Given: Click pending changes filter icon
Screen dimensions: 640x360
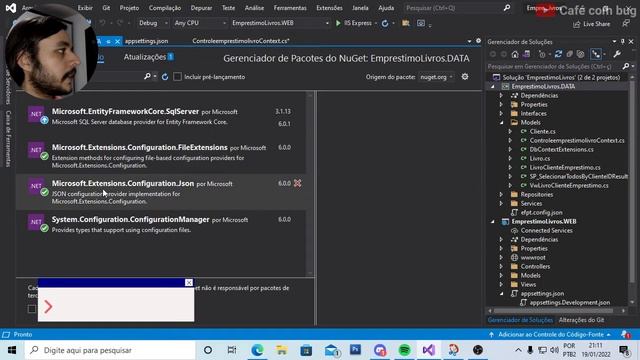Looking at the screenshot, I should point(542,54).
